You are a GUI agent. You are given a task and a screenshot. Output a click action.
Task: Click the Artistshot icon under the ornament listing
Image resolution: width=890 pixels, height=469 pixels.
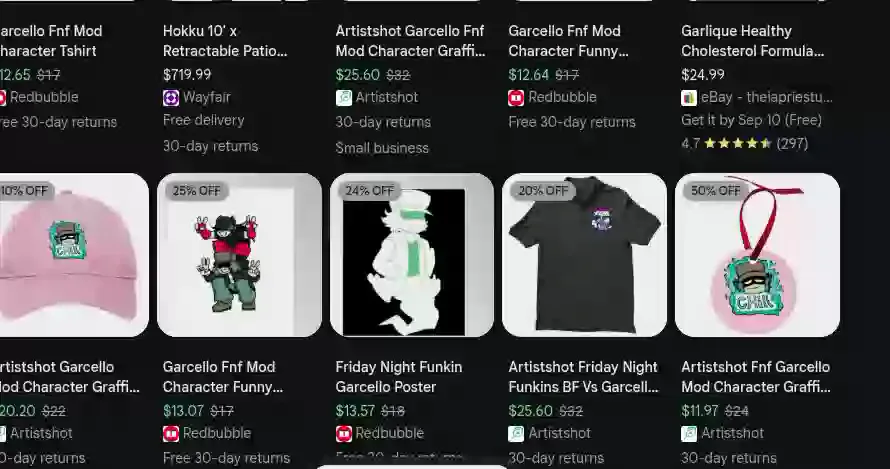tap(689, 434)
